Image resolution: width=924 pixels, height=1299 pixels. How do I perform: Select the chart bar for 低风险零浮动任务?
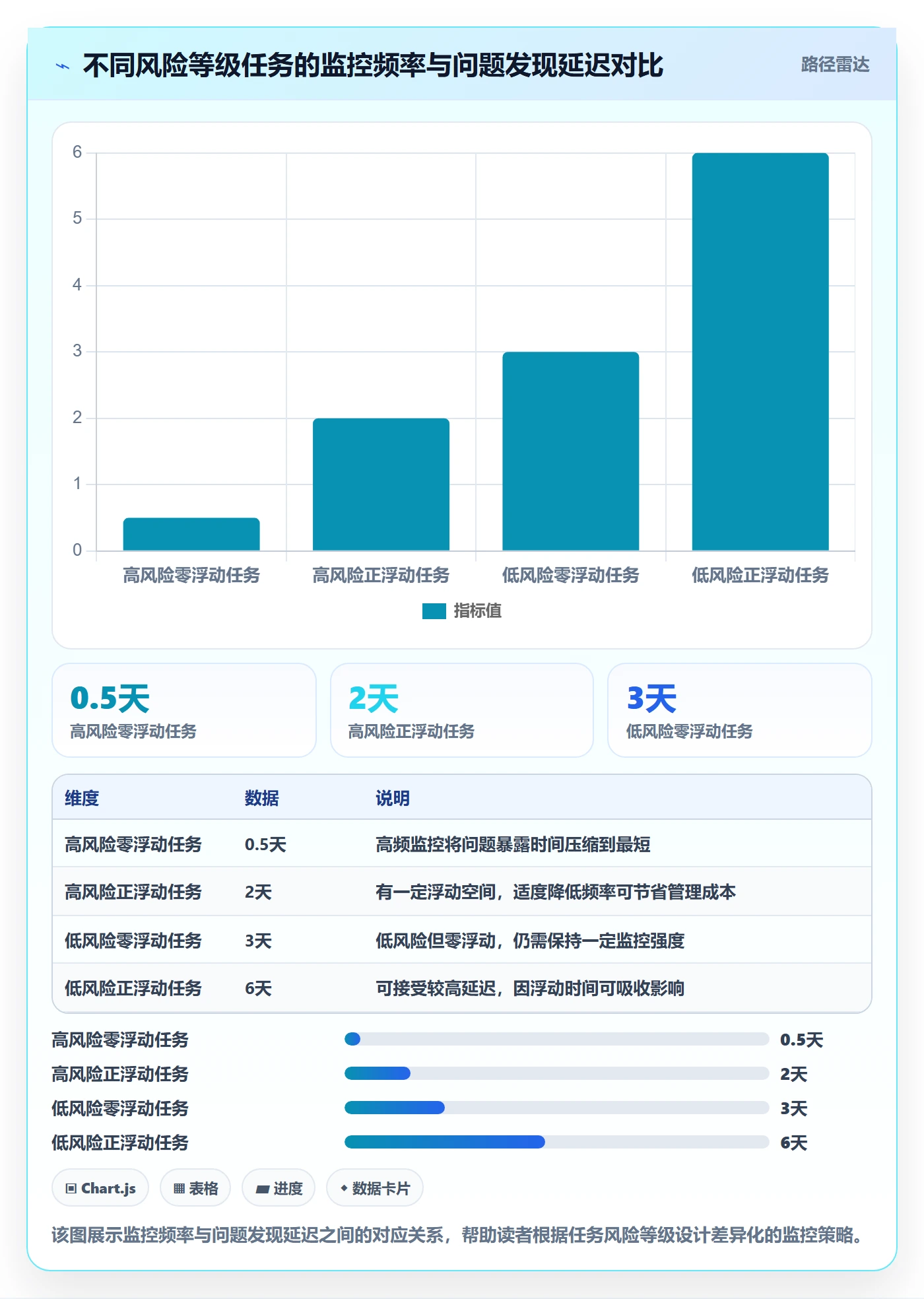[x=571, y=451]
